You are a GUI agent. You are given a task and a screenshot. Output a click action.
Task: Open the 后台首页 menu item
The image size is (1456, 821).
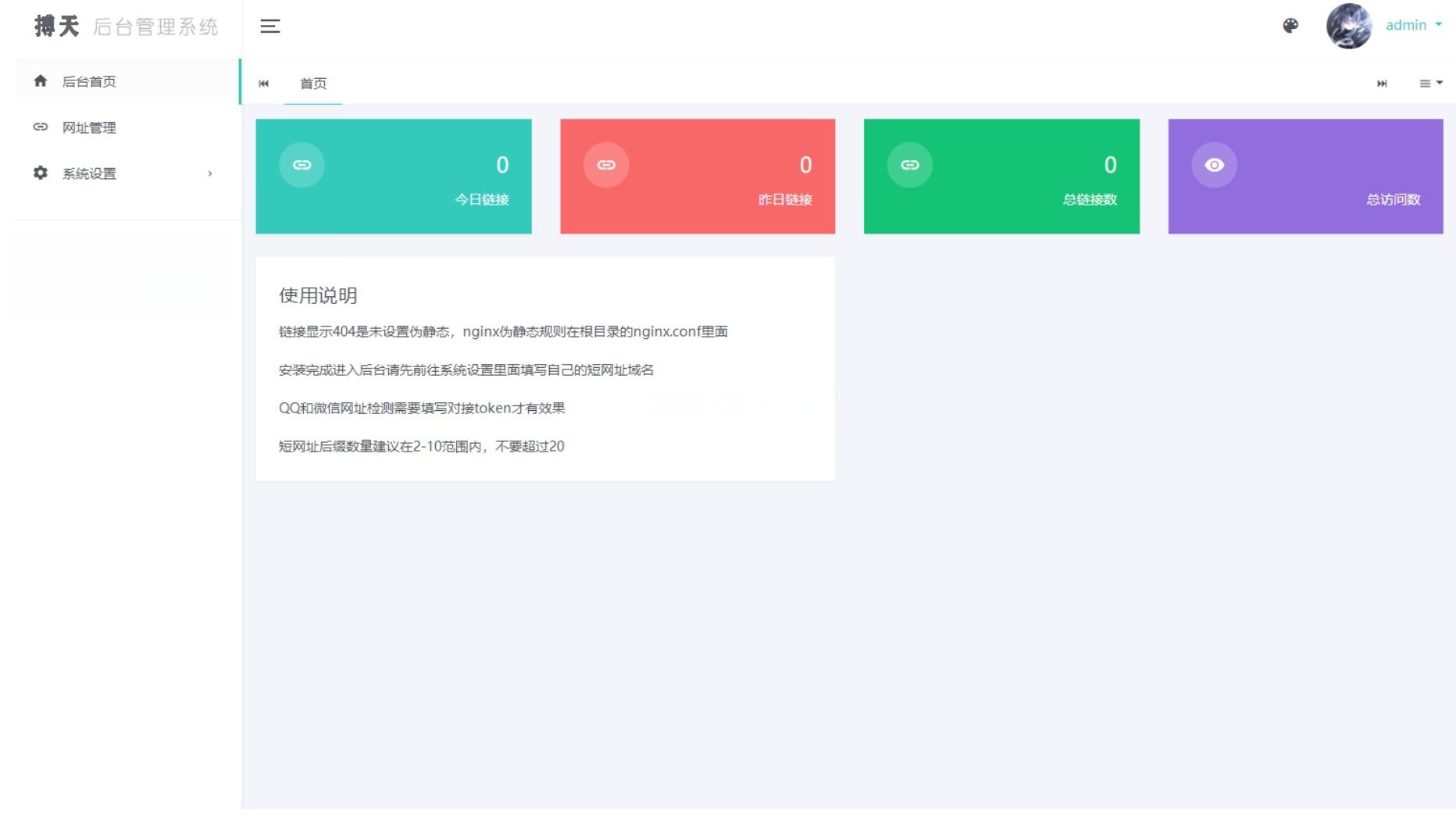tap(127, 81)
